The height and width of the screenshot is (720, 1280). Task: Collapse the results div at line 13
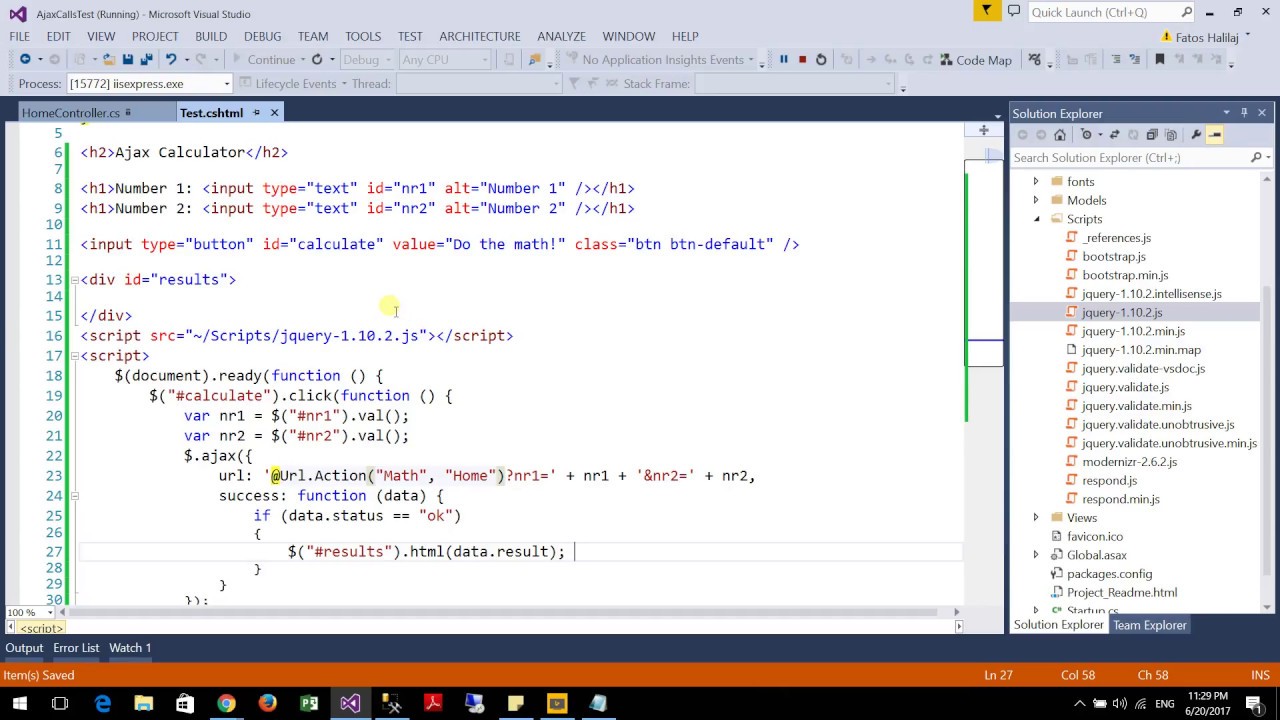point(74,280)
